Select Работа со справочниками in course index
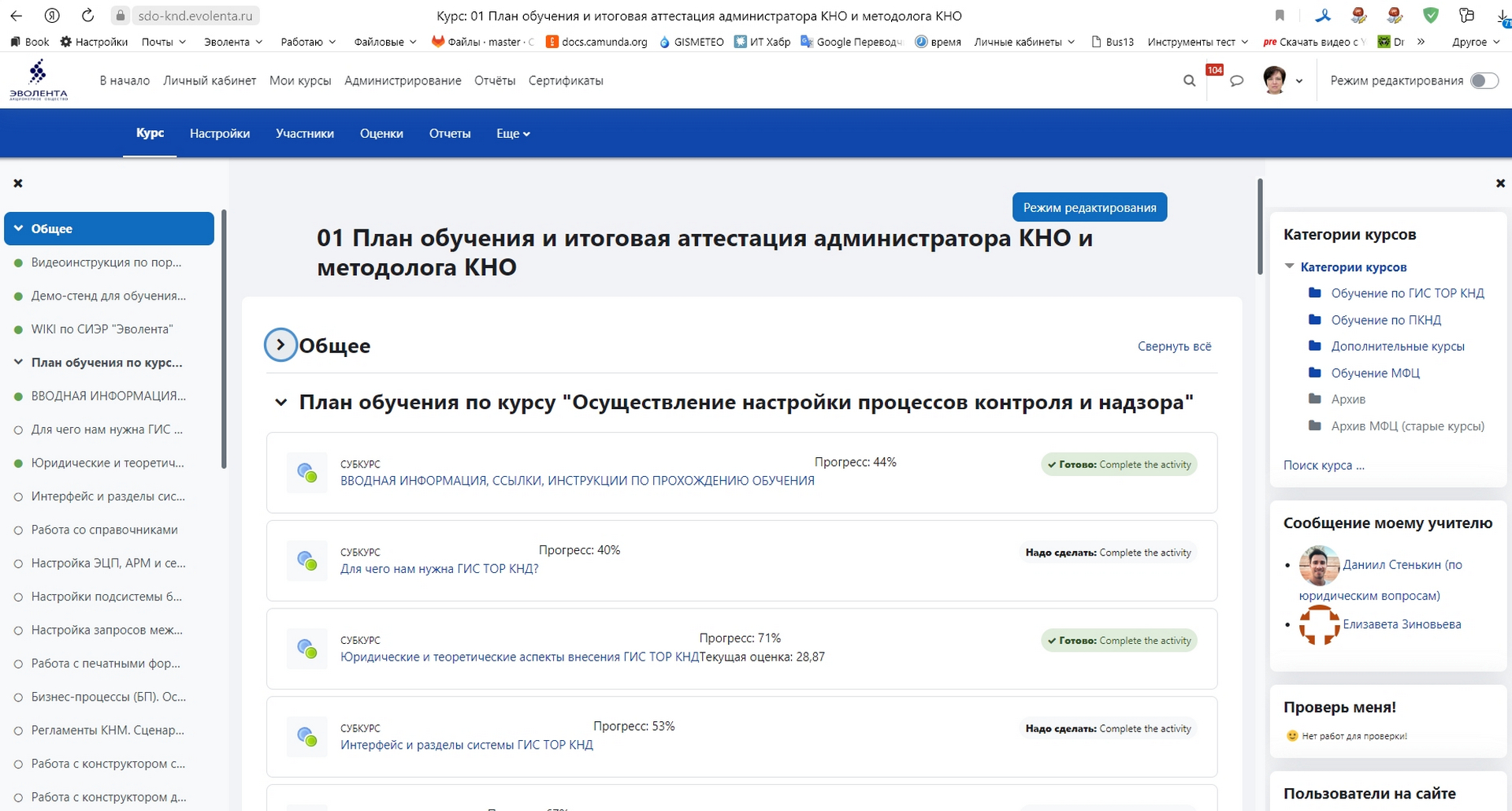The width and height of the screenshot is (1512, 811). point(104,530)
